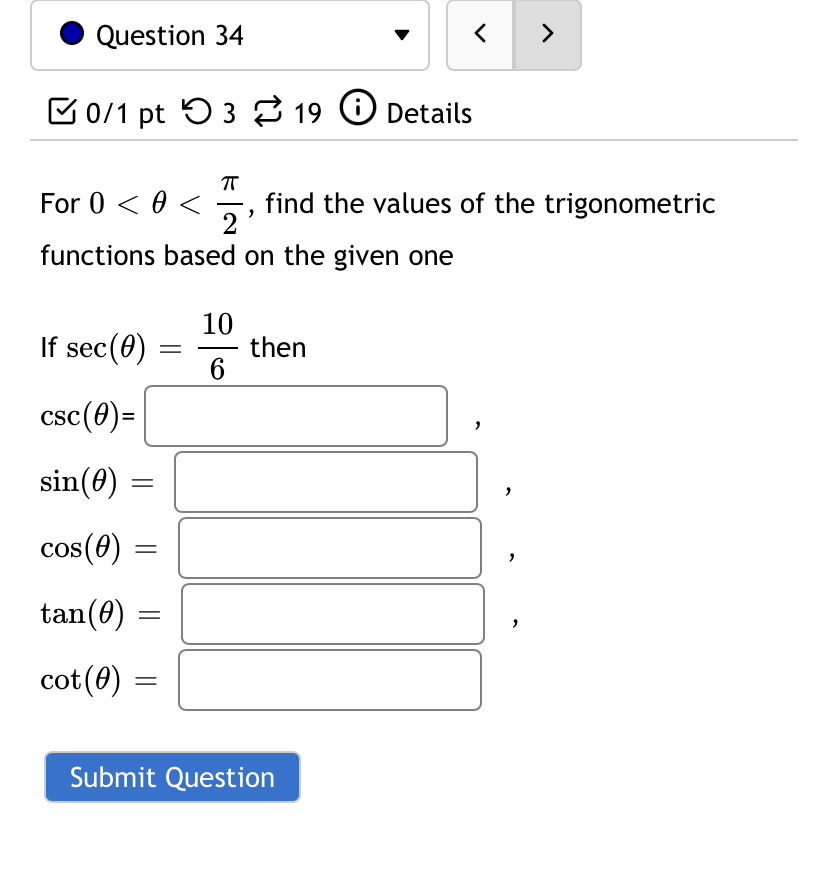Image resolution: width=828 pixels, height=872 pixels.
Task: Click the attempts checkbox score icon
Action: point(62,113)
